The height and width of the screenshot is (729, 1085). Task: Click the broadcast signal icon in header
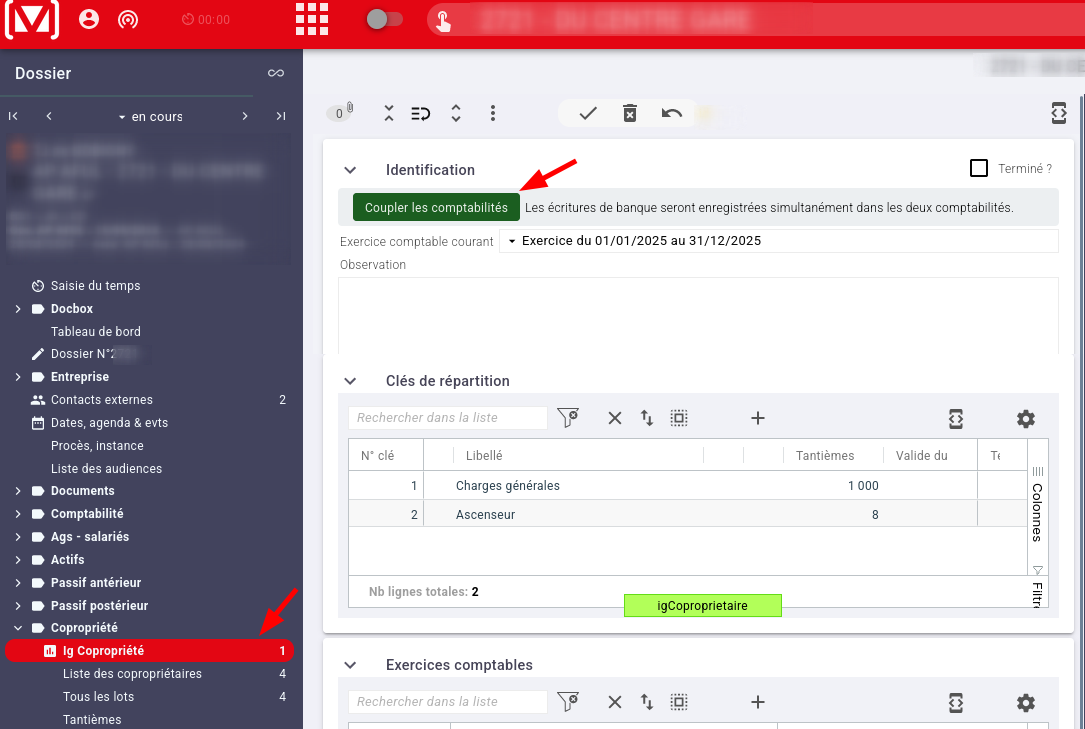click(x=128, y=19)
